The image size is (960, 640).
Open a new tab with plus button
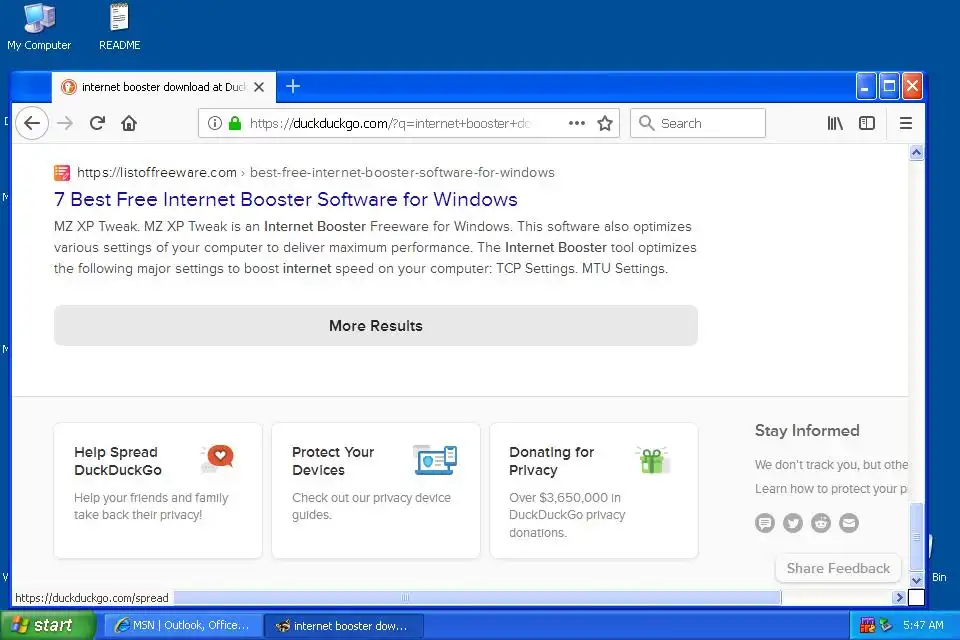(x=293, y=86)
